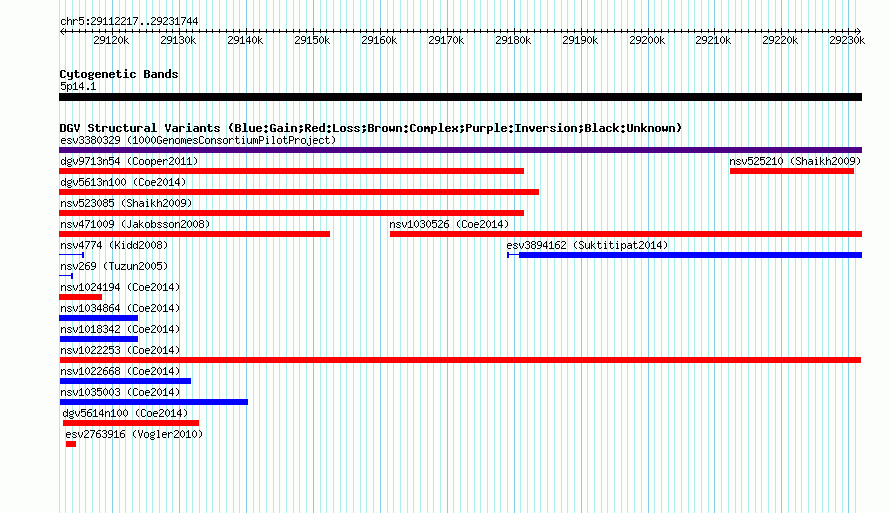890x513 pixels.
Task: Select nsv1034864 (Coe2014) label
Action: [120, 308]
